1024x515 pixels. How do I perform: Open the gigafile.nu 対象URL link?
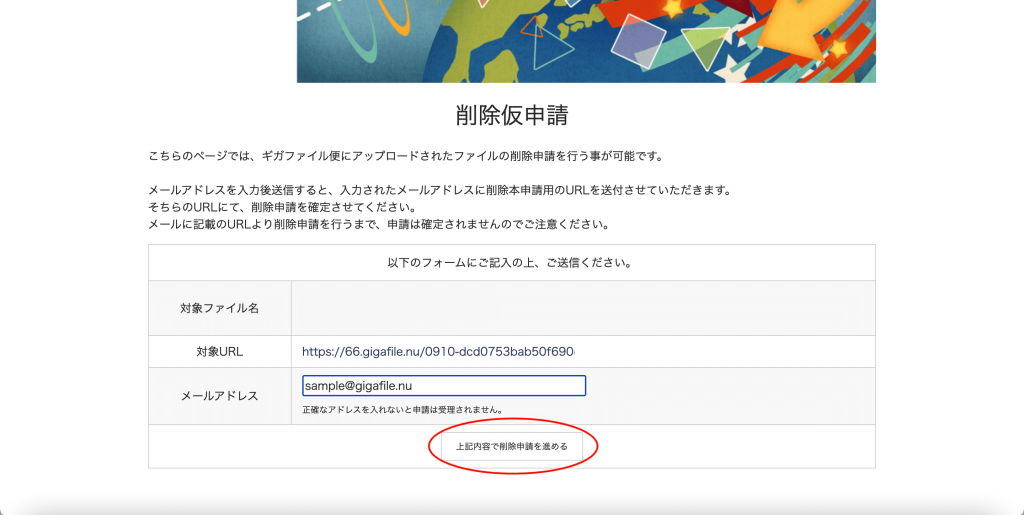438,352
